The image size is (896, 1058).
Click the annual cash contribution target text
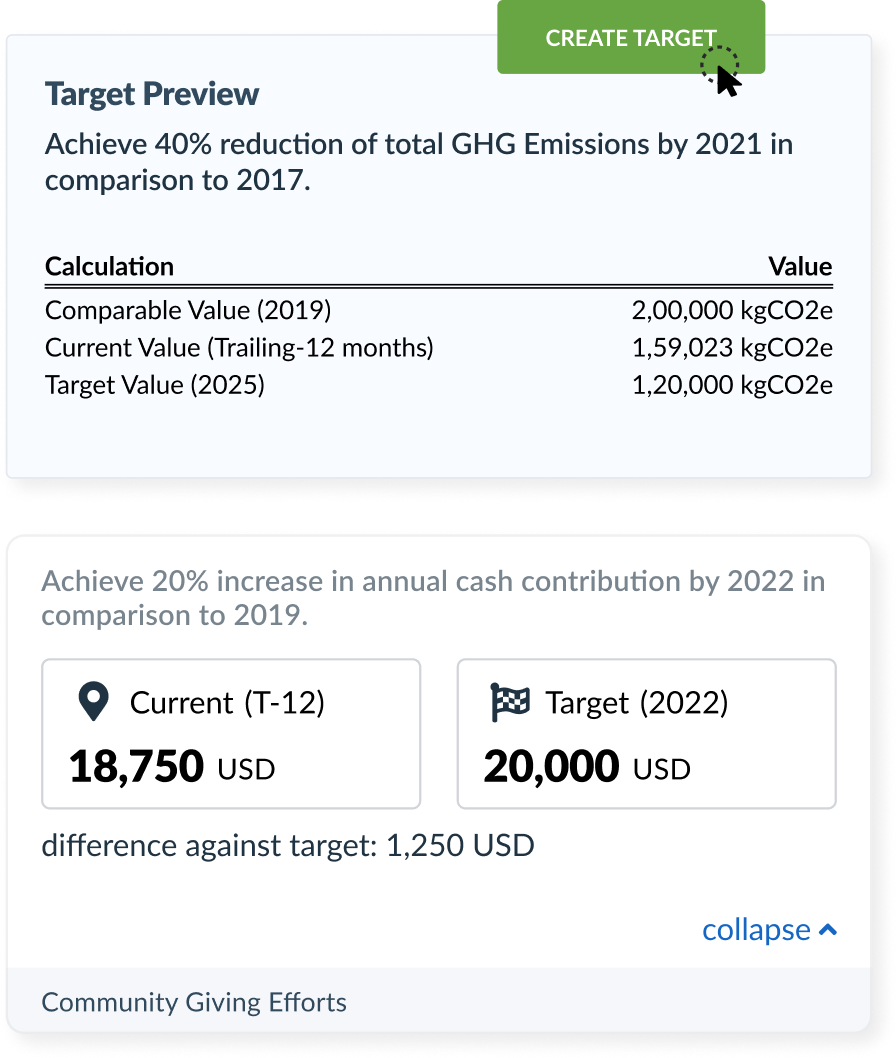tap(433, 598)
